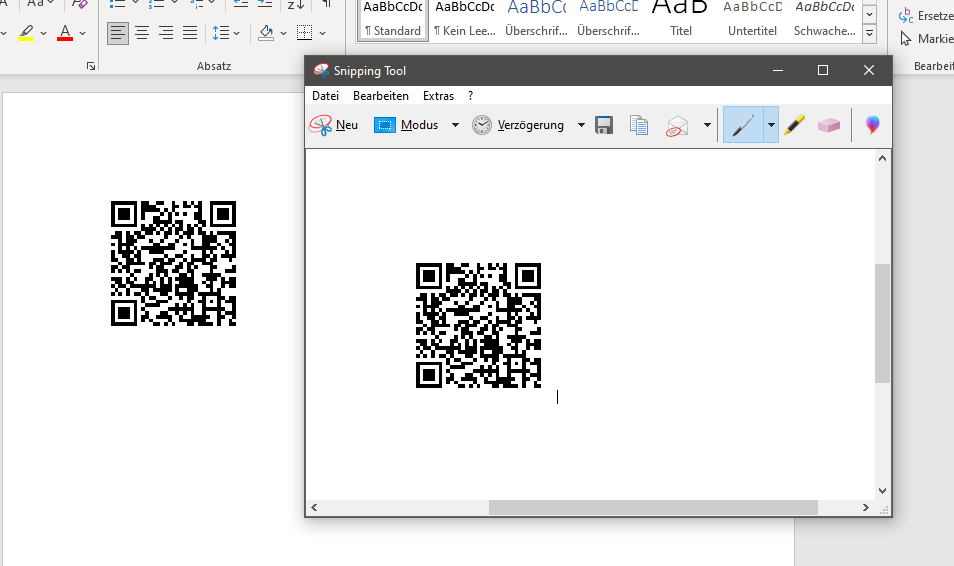Open the Modus dropdown arrow

tap(455, 125)
